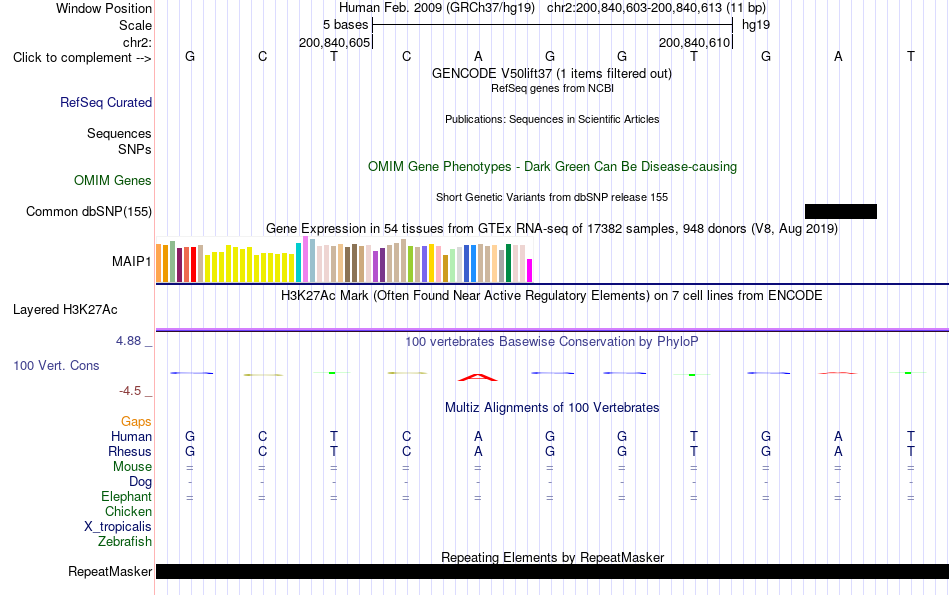Click 'Publications: Sequences in Scientific Articles' title

552,119
